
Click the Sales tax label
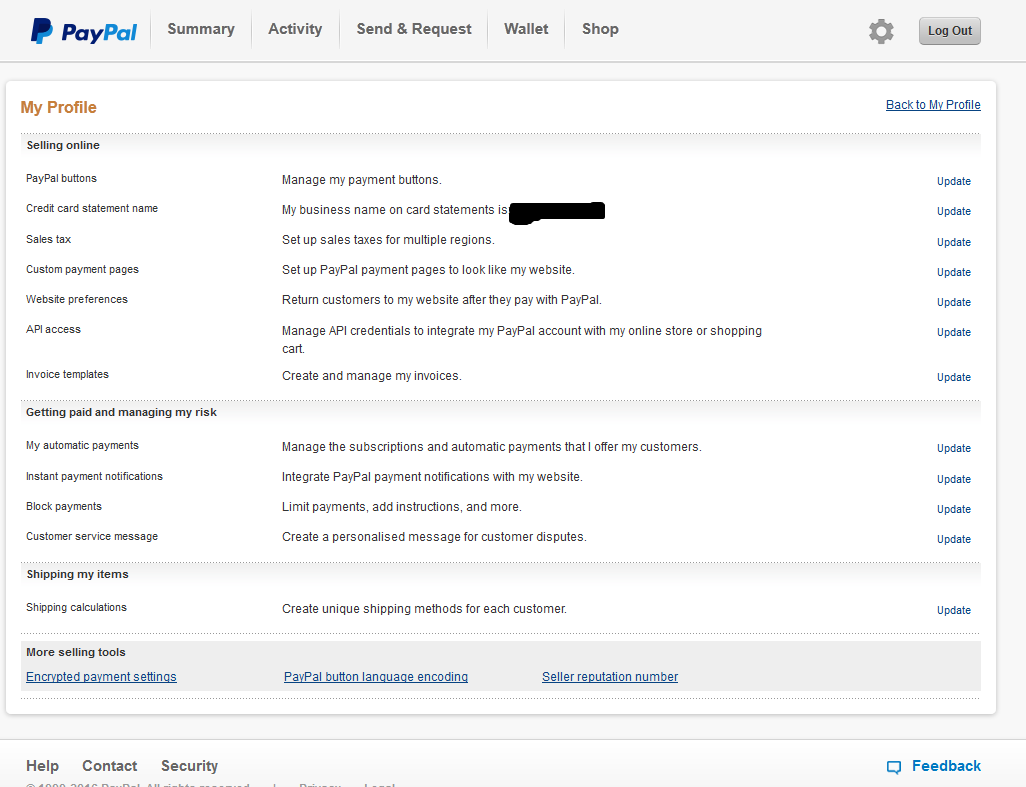48,239
